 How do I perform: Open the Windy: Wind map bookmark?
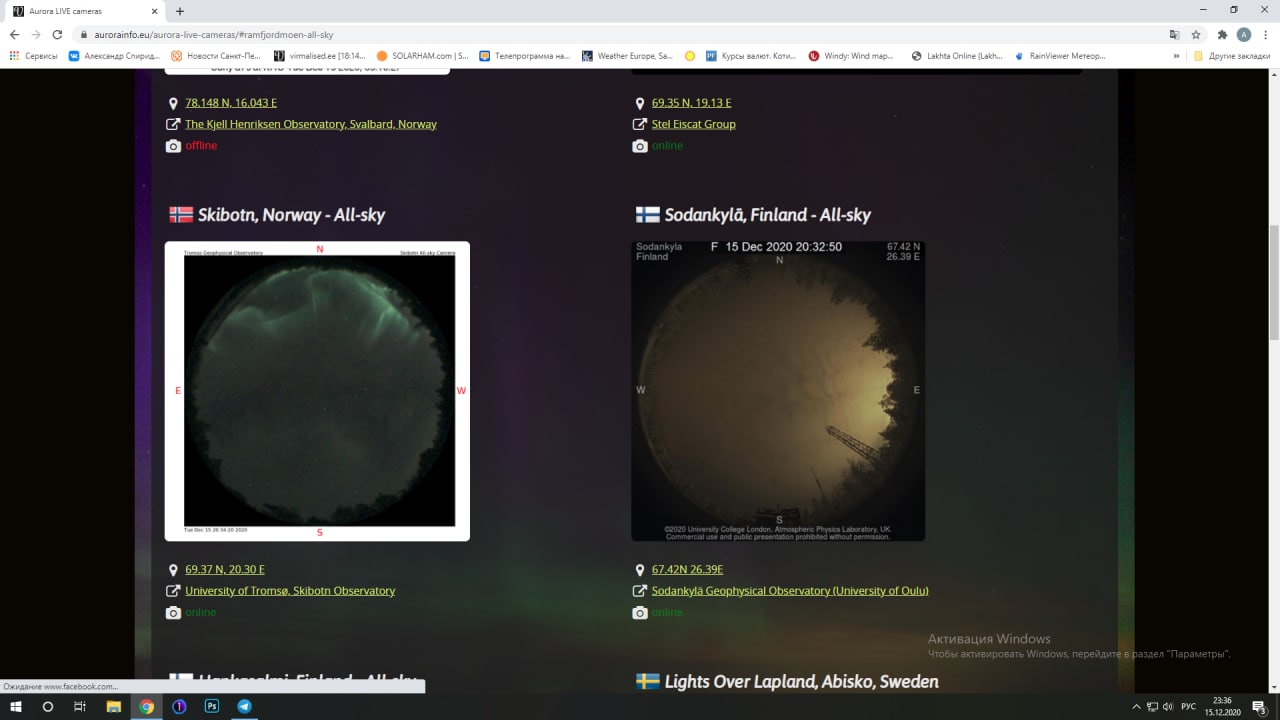(853, 56)
